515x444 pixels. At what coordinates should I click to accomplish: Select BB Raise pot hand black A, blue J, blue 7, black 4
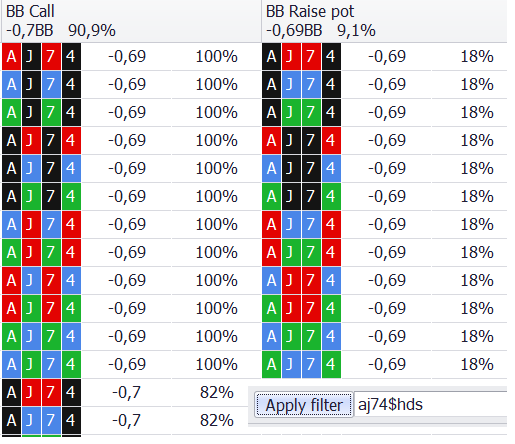click(x=301, y=84)
